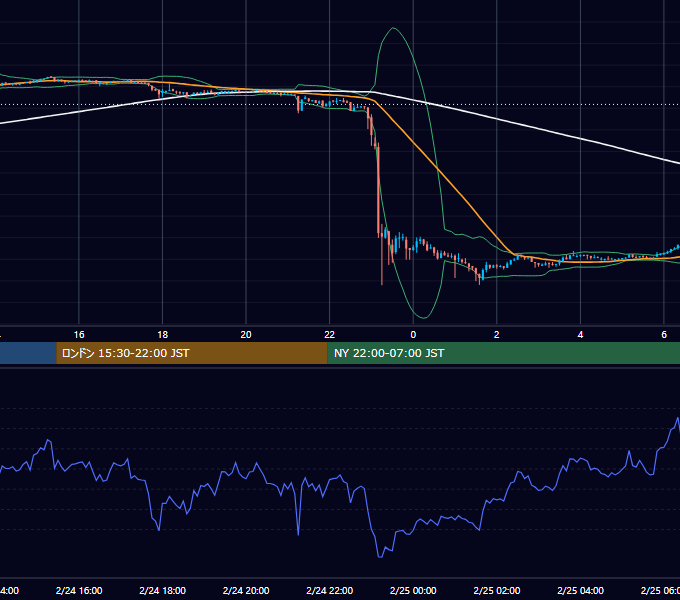
Task: Click the 4 hour label on price chart axis
Action: click(x=580, y=335)
